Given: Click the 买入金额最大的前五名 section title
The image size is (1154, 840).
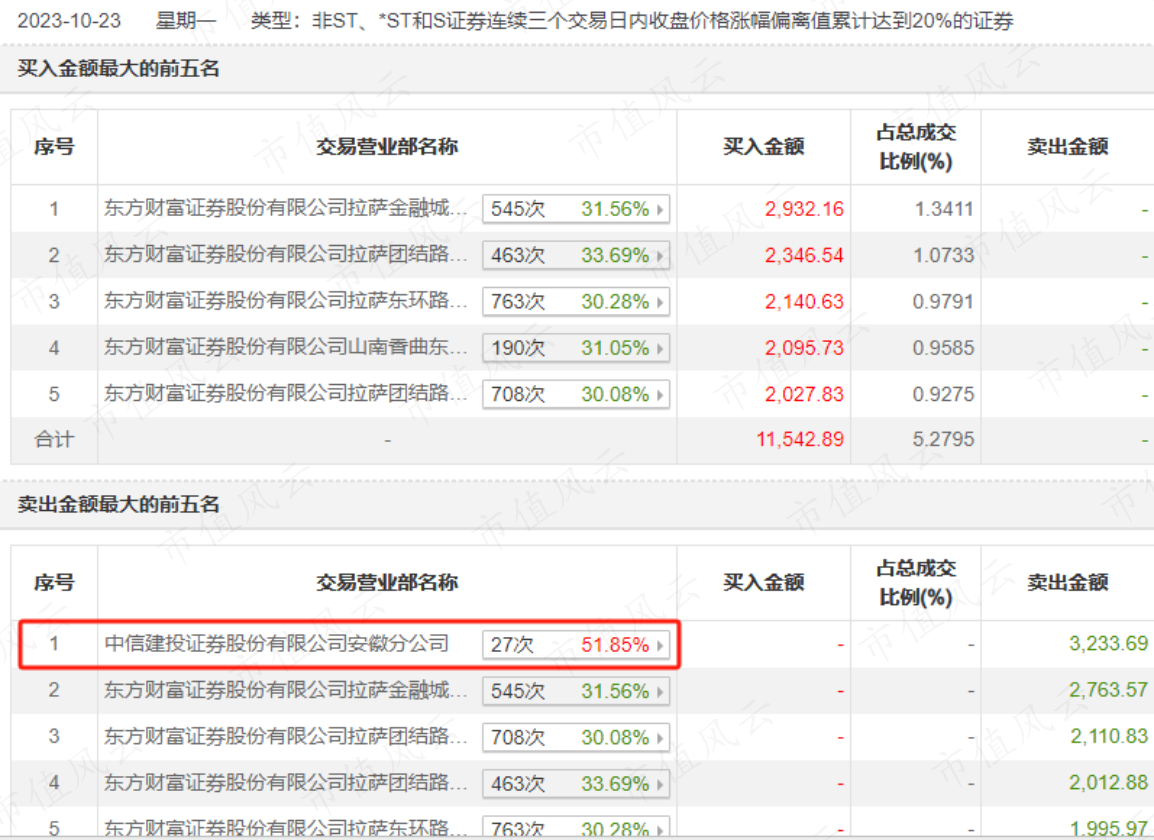Looking at the screenshot, I should (x=118, y=68).
